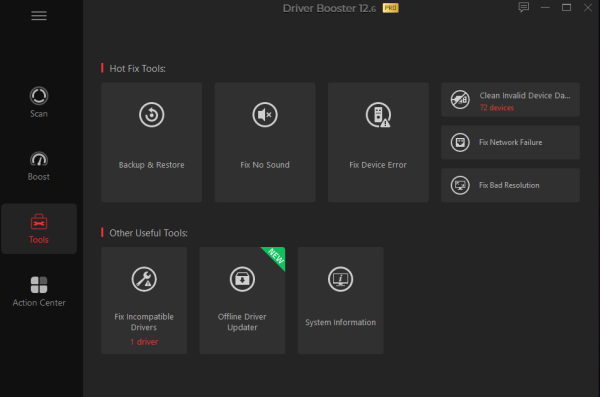This screenshot has width=600, height=397.
Task: Click the Fix Network Failure icon
Action: point(460,142)
